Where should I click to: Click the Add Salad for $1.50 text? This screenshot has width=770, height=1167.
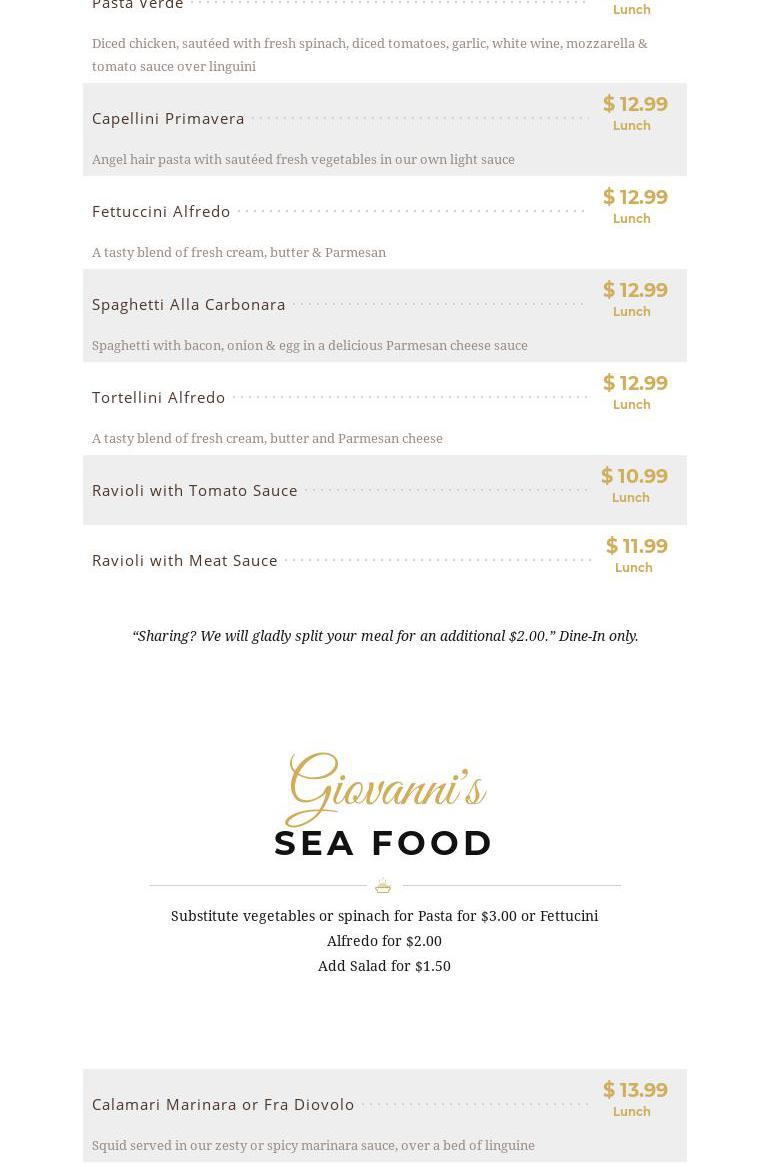click(384, 966)
